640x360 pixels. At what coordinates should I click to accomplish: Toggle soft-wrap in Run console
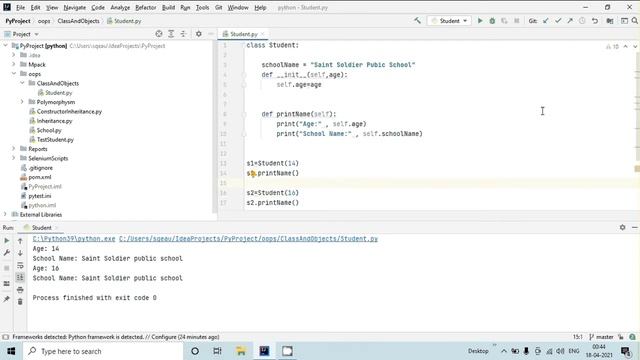point(20,265)
